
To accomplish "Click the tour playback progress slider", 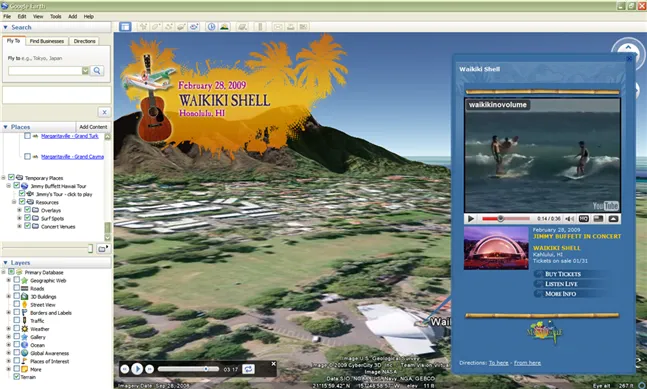I will pyautogui.click(x=188, y=369).
